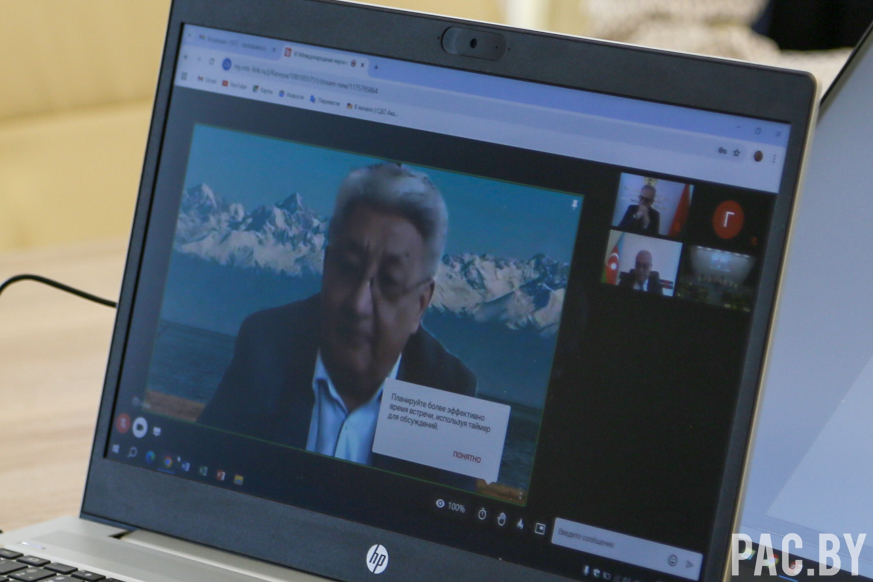Viewport: 873px width, 582px height.
Task: Click the browser address bar URL
Action: [x=306, y=78]
